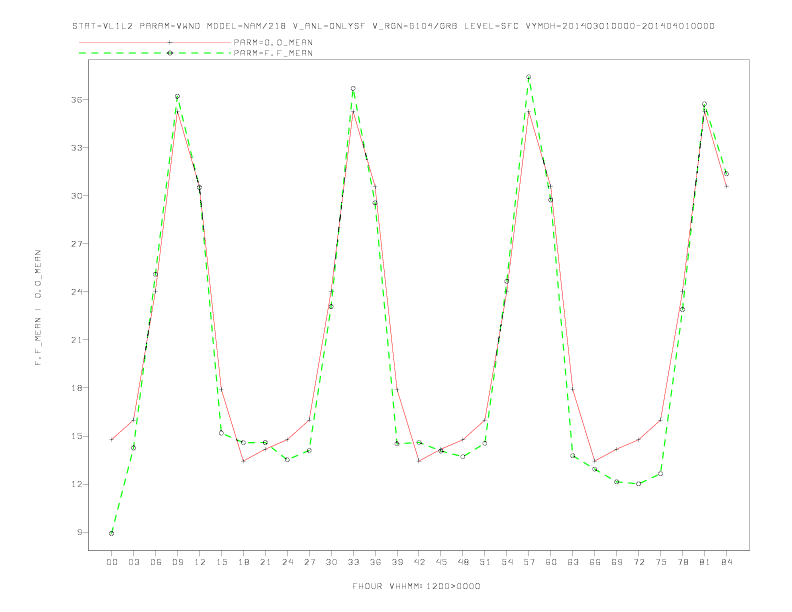The image size is (792, 612).
Task: Click x-axis tick label 78
Action: 682,562
